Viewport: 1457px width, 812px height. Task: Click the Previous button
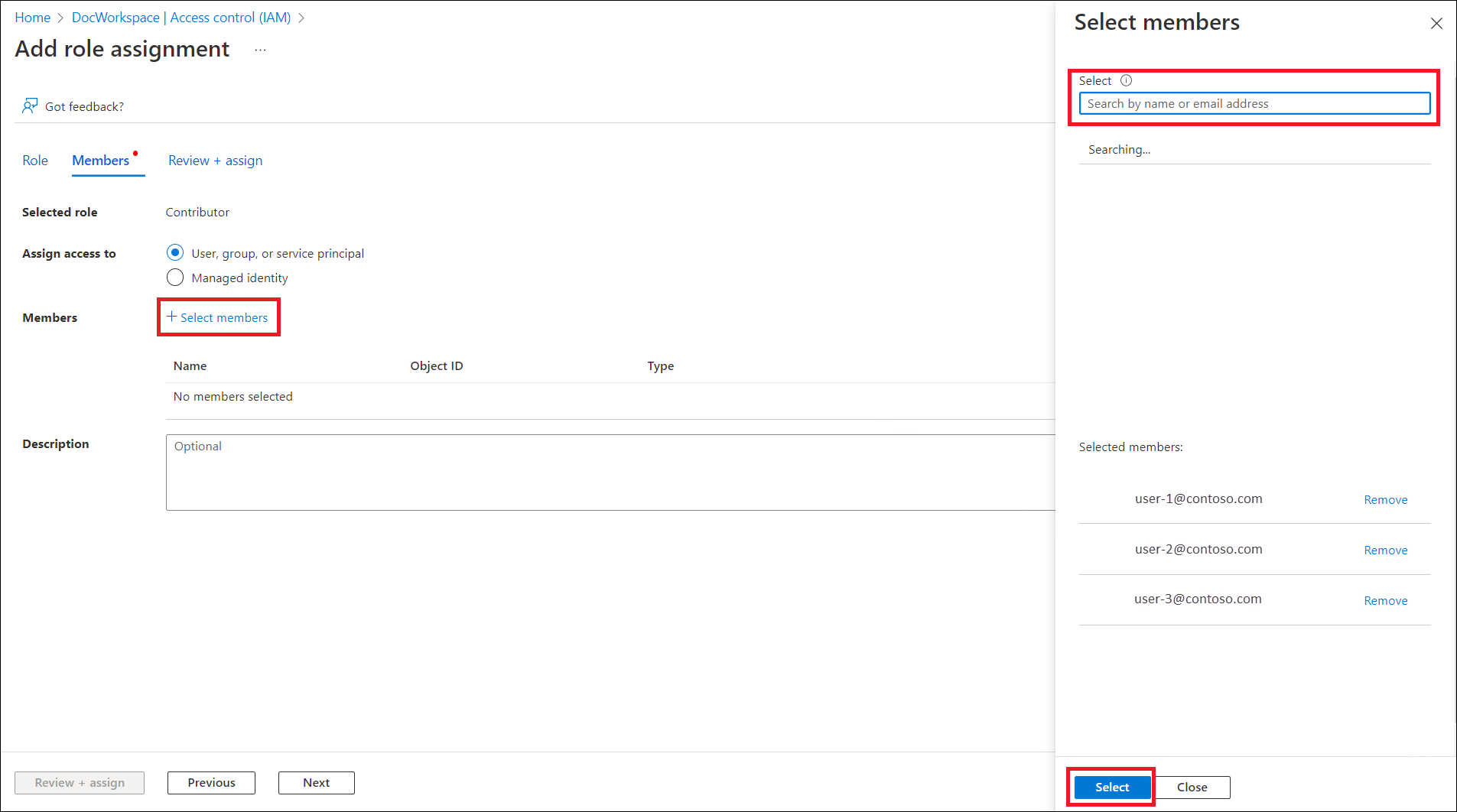211,782
